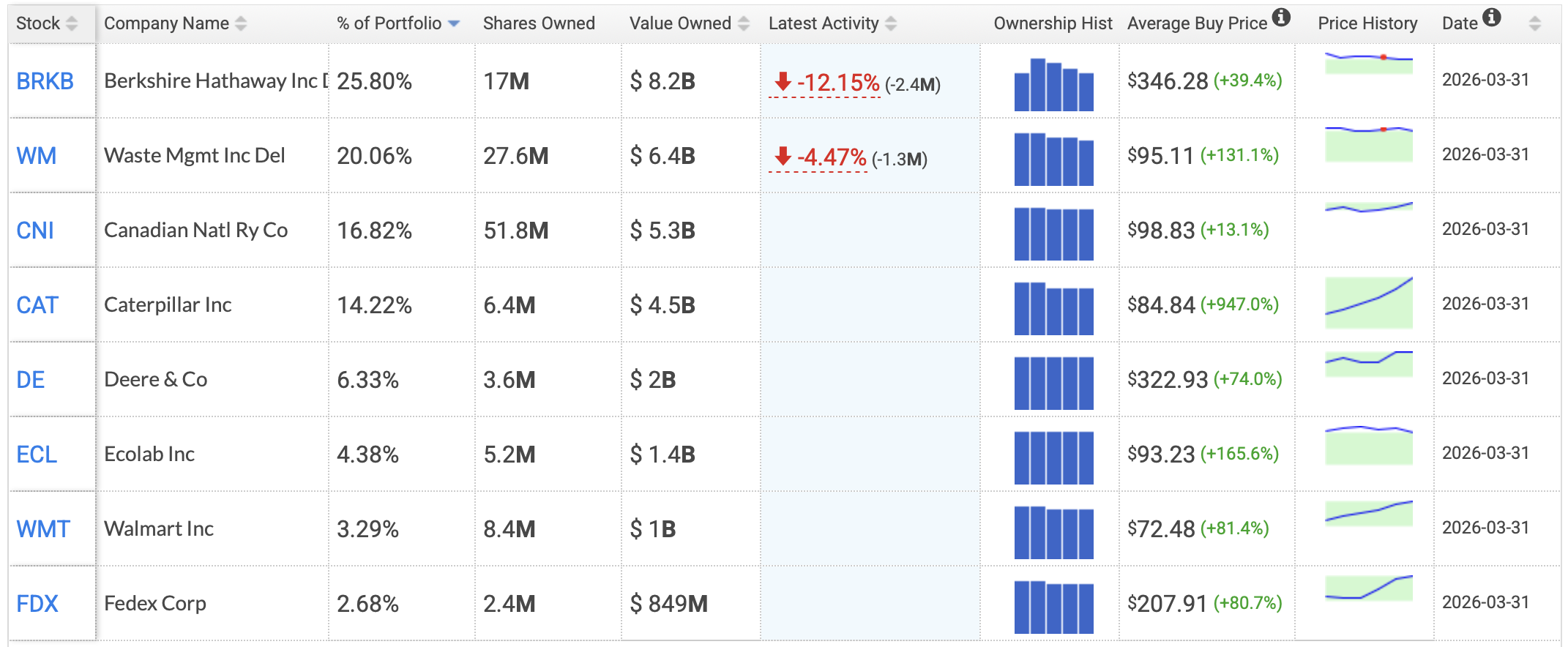Viewport: 1568px width, 647px height.
Task: Click the 'Caterpillar Inc' company name
Action: click(x=168, y=305)
